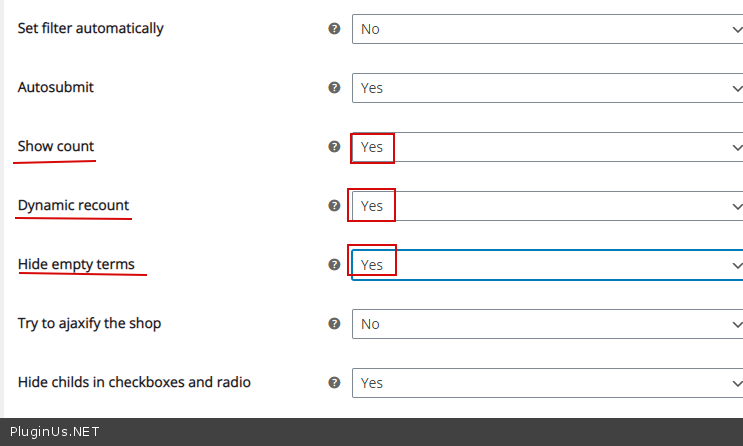Click help icon for Hide childs in checkboxes
This screenshot has height=446, width=743.
click(x=335, y=383)
